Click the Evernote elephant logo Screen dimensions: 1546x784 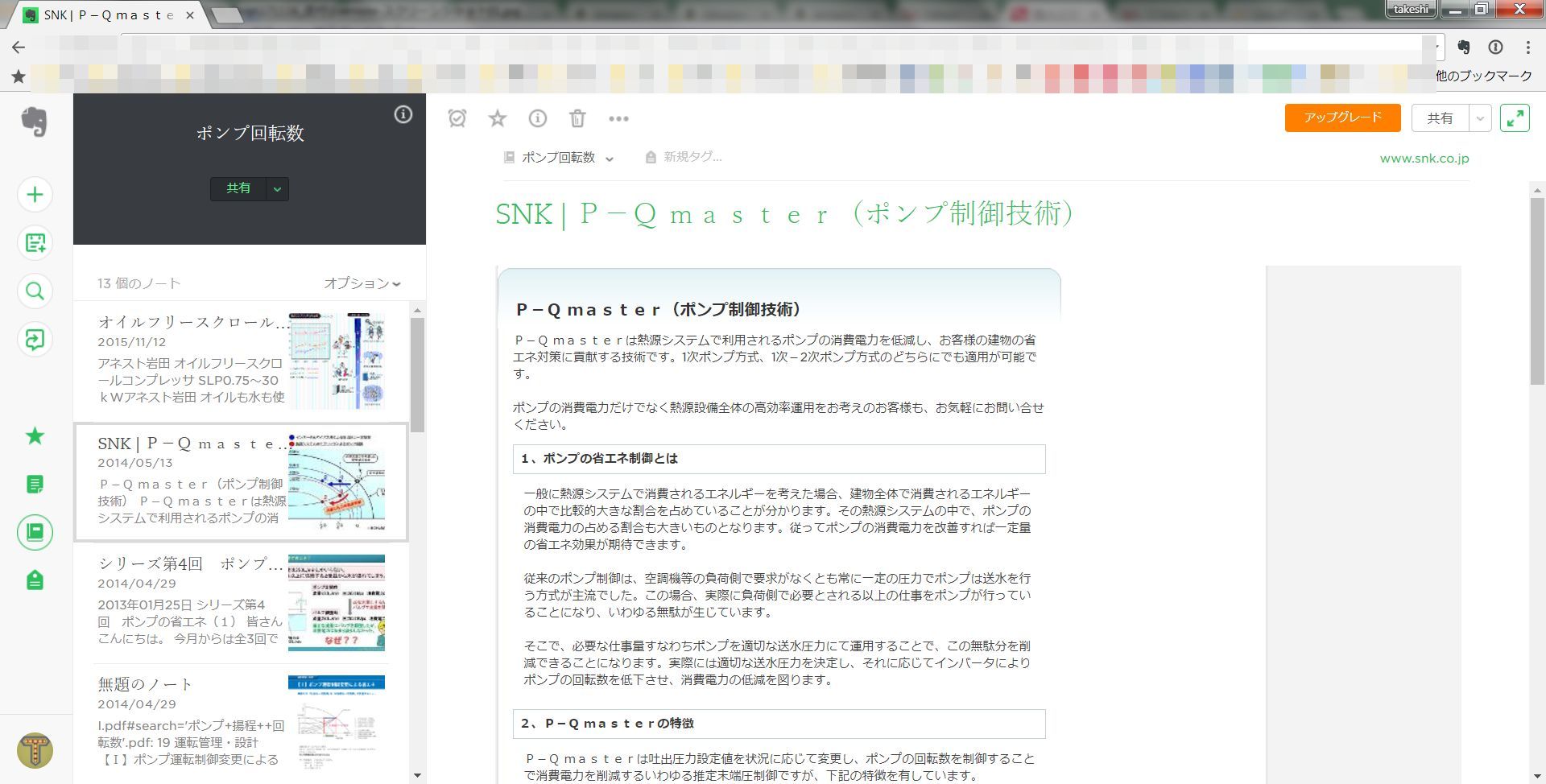(34, 122)
